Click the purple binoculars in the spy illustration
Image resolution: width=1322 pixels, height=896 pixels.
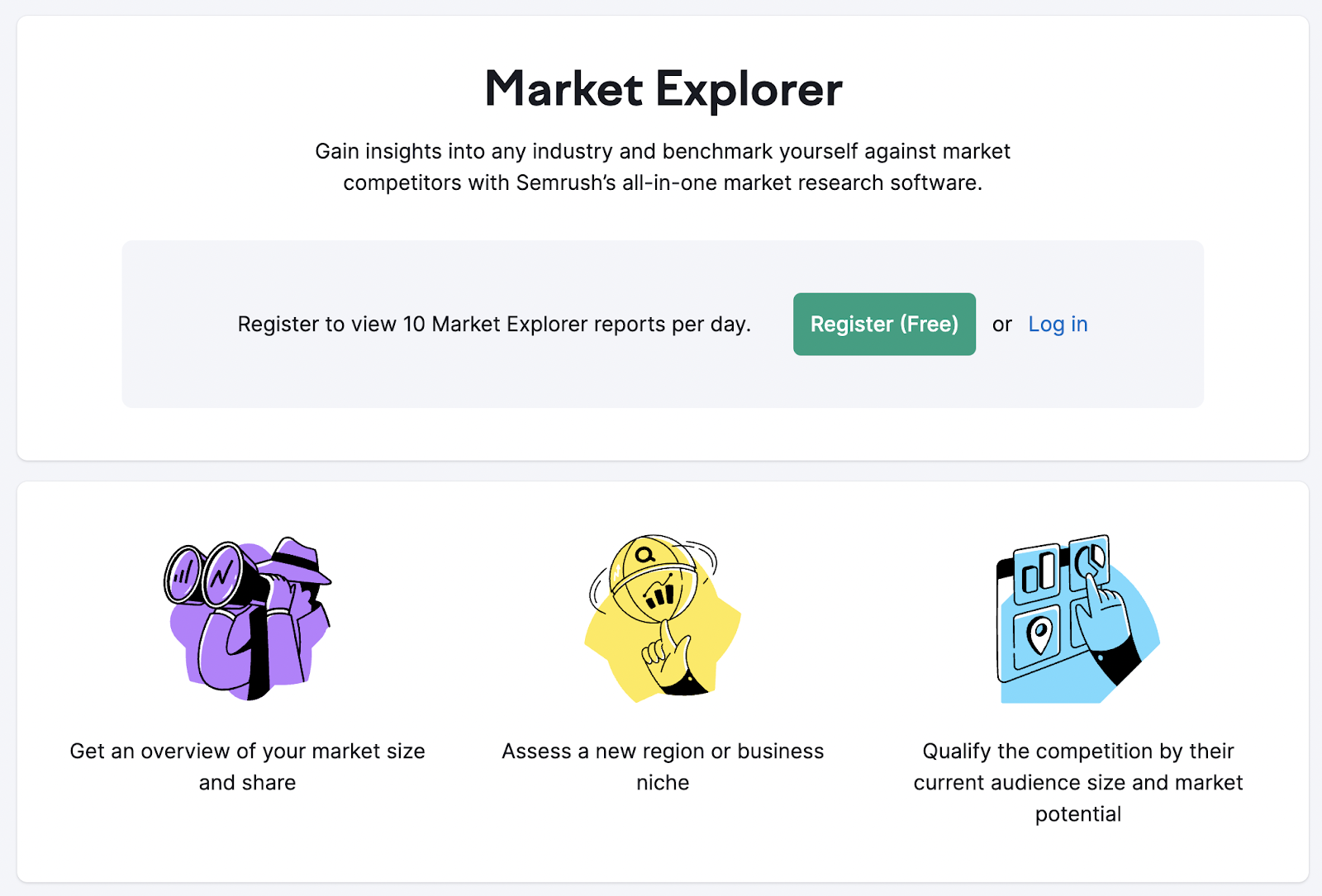point(207,575)
